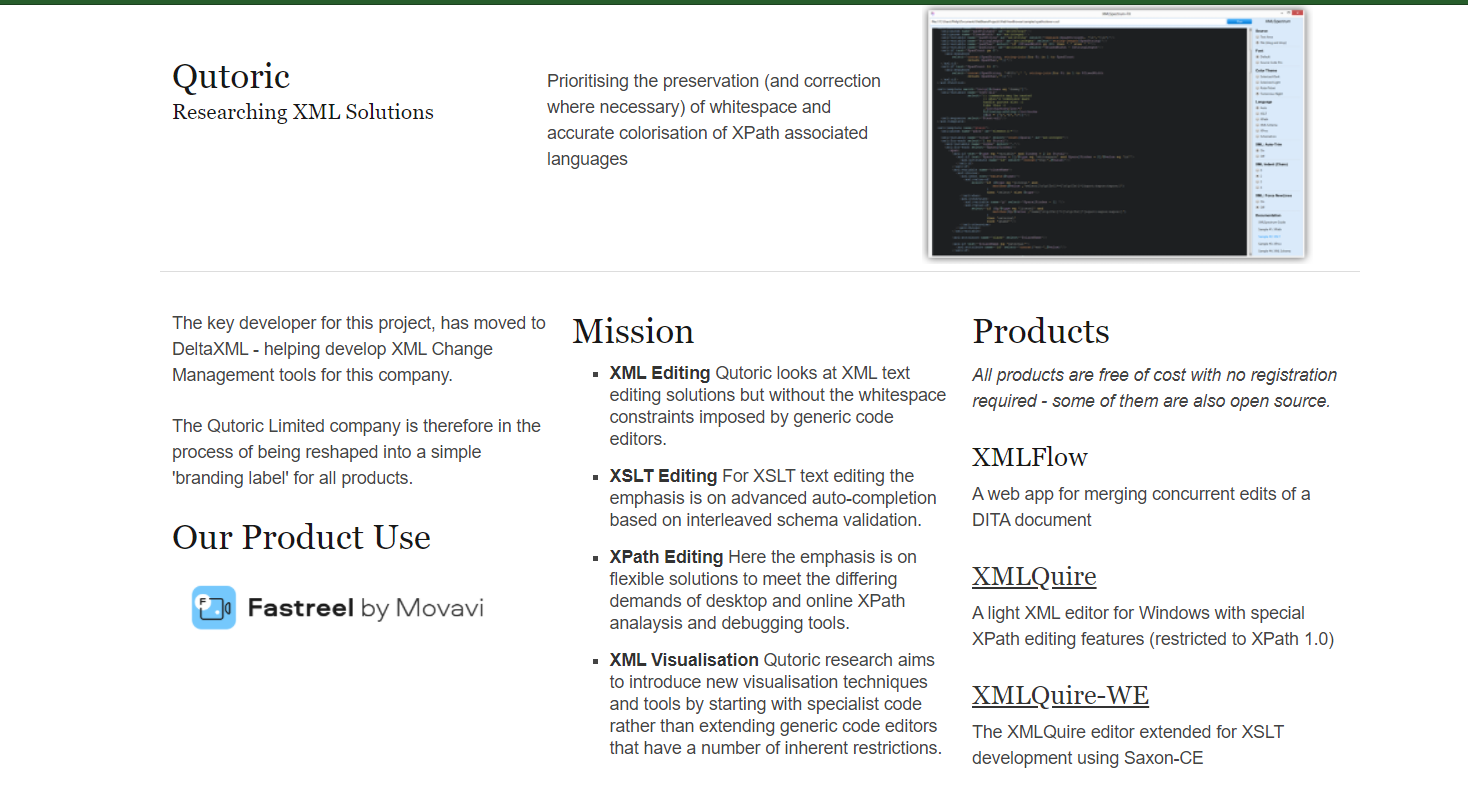Click the XMLSpectrum editor screenshot thumbnail
1468x796 pixels.
[1118, 134]
